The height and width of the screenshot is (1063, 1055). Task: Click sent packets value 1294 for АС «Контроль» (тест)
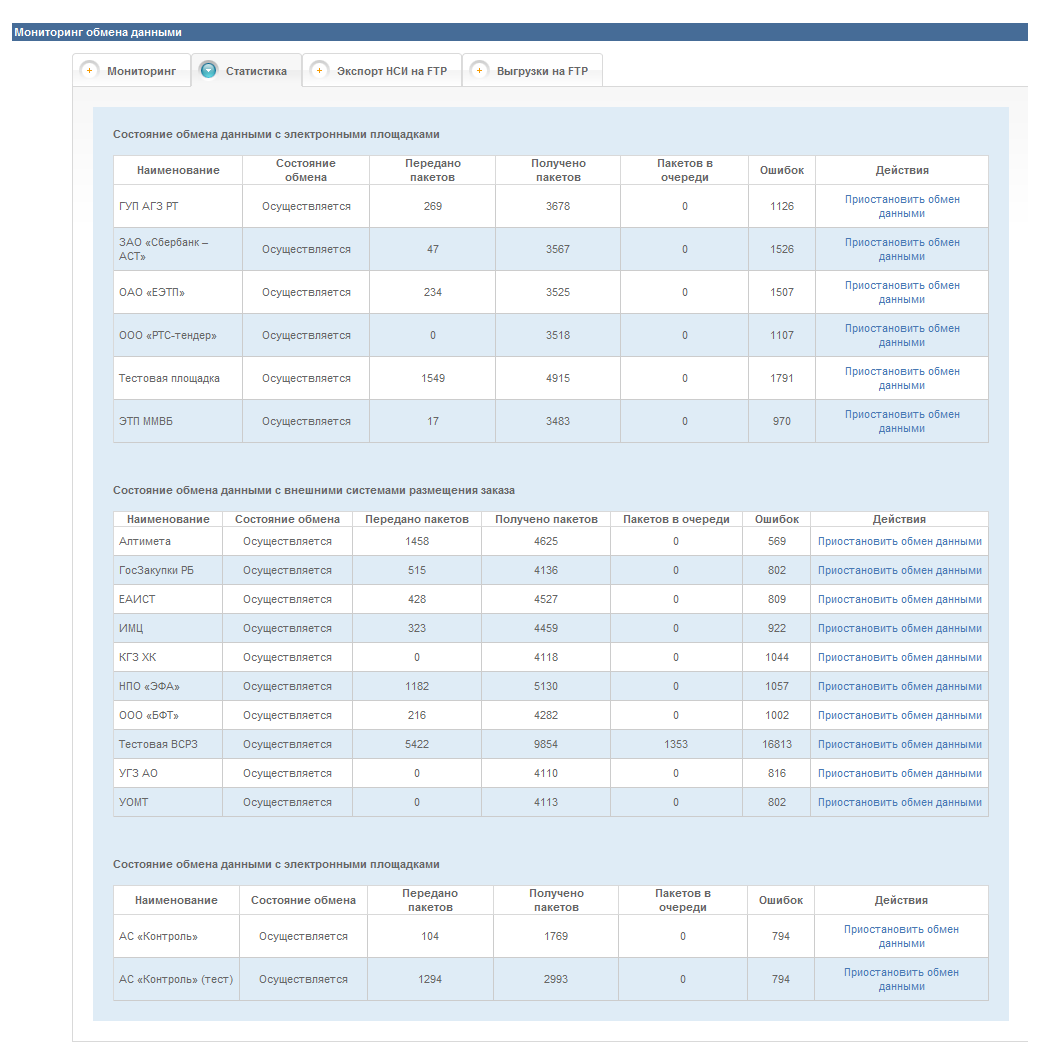pos(430,980)
